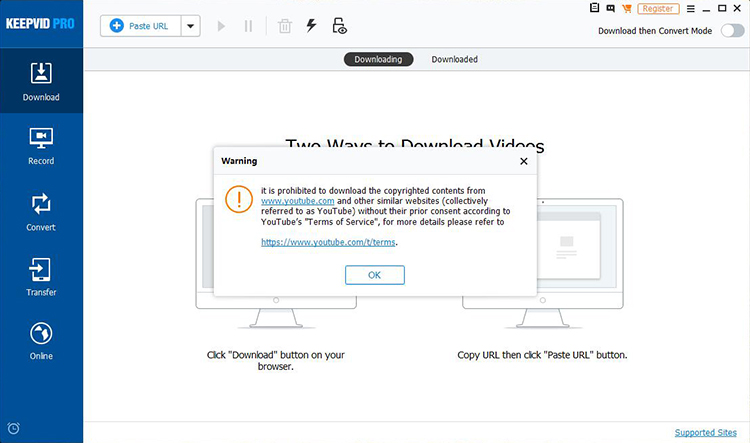Open the YouTube terms URL link
Image resolution: width=750 pixels, height=443 pixels.
click(328, 242)
